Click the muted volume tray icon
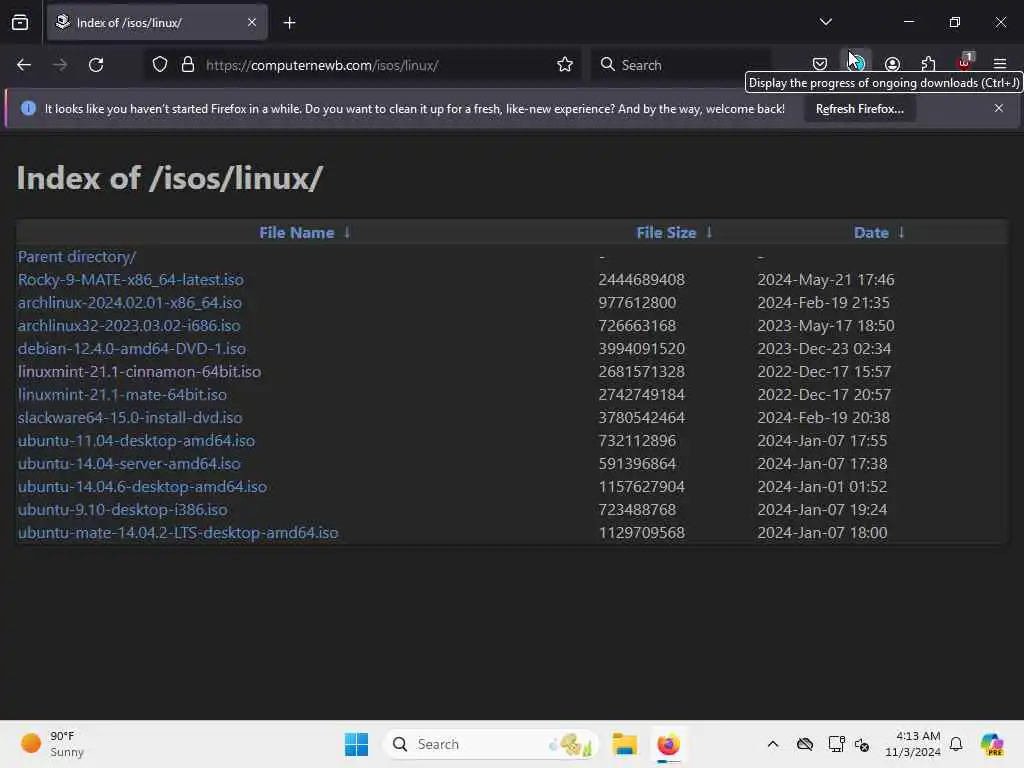Screen dimensions: 1024x768 coord(862,744)
